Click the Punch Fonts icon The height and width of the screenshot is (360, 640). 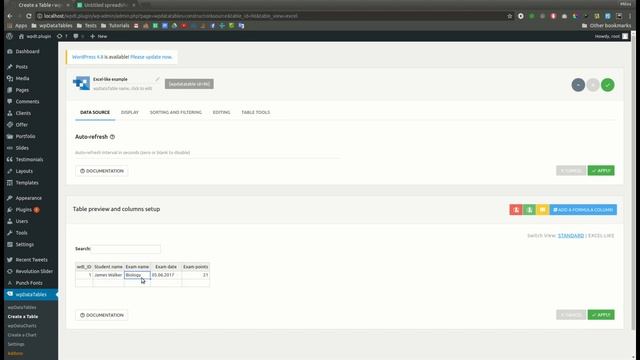pyautogui.click(x=10, y=283)
